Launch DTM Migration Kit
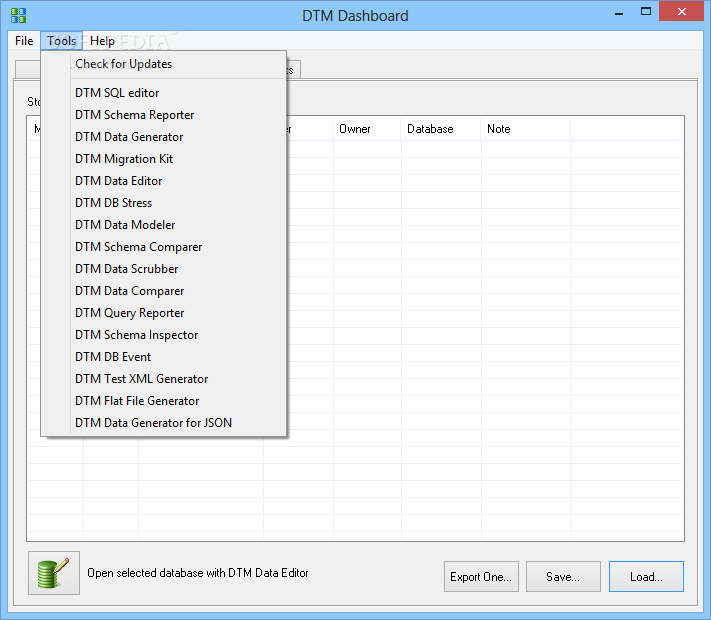Image resolution: width=711 pixels, height=620 pixels. point(164,159)
